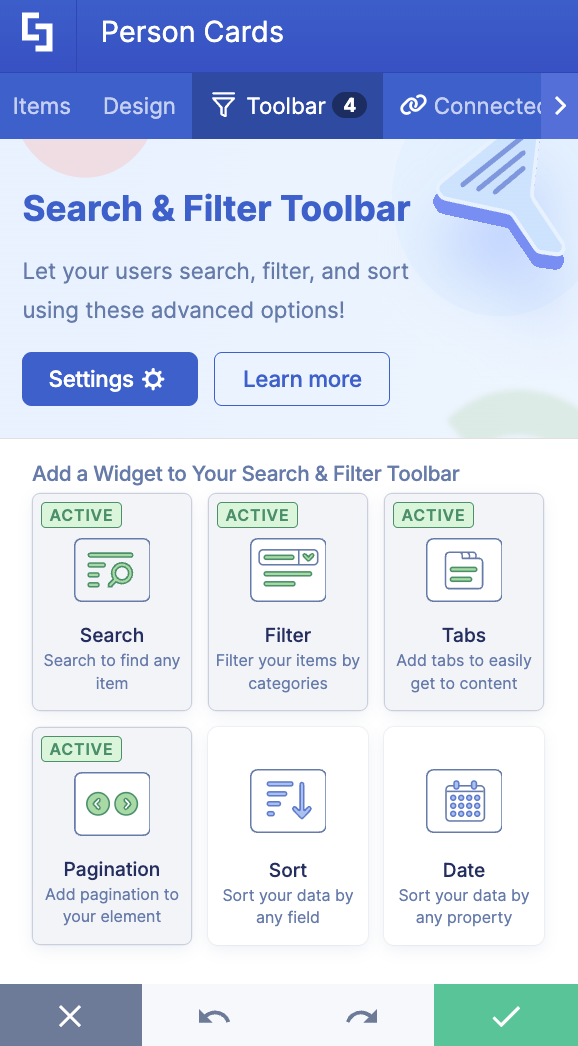This screenshot has height=1046, width=578.
Task: Add the Sort widget via its icon
Action: (288, 801)
